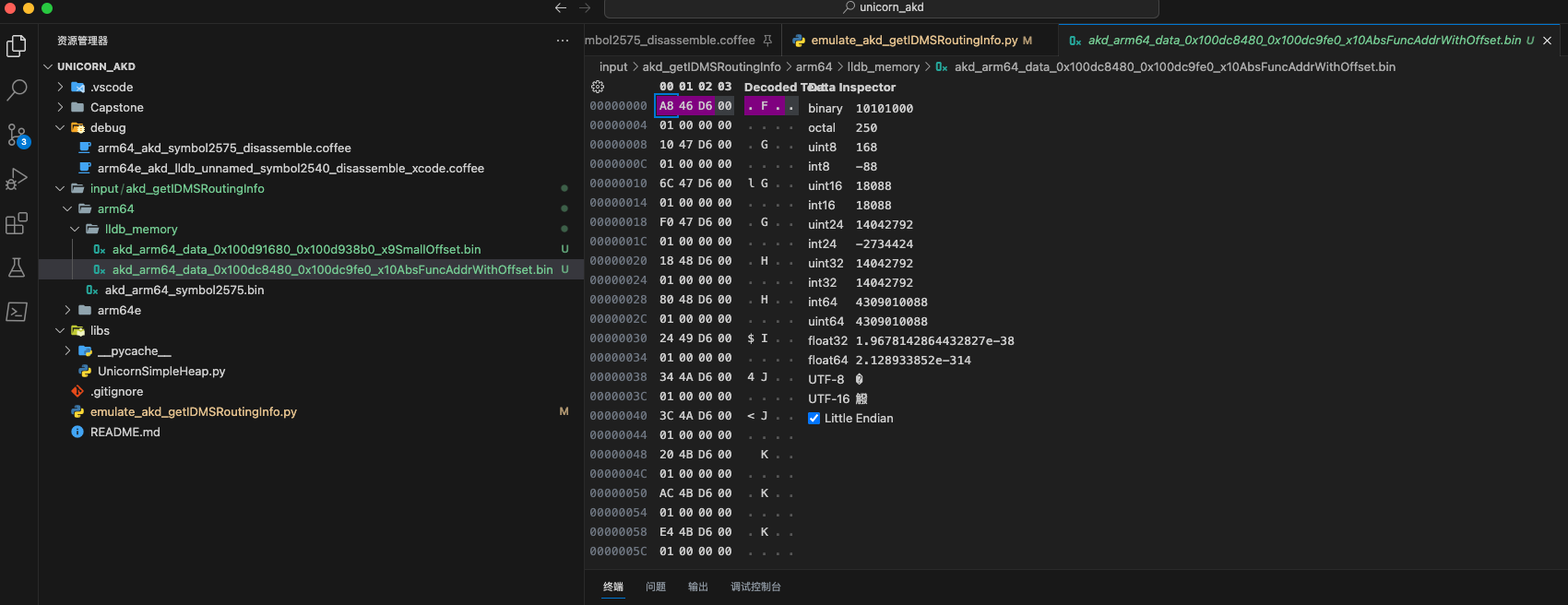Image resolution: width=1568 pixels, height=605 pixels.
Task: Close the AbsFuncAddrWithOffset.bin tab
Action: tap(1548, 41)
